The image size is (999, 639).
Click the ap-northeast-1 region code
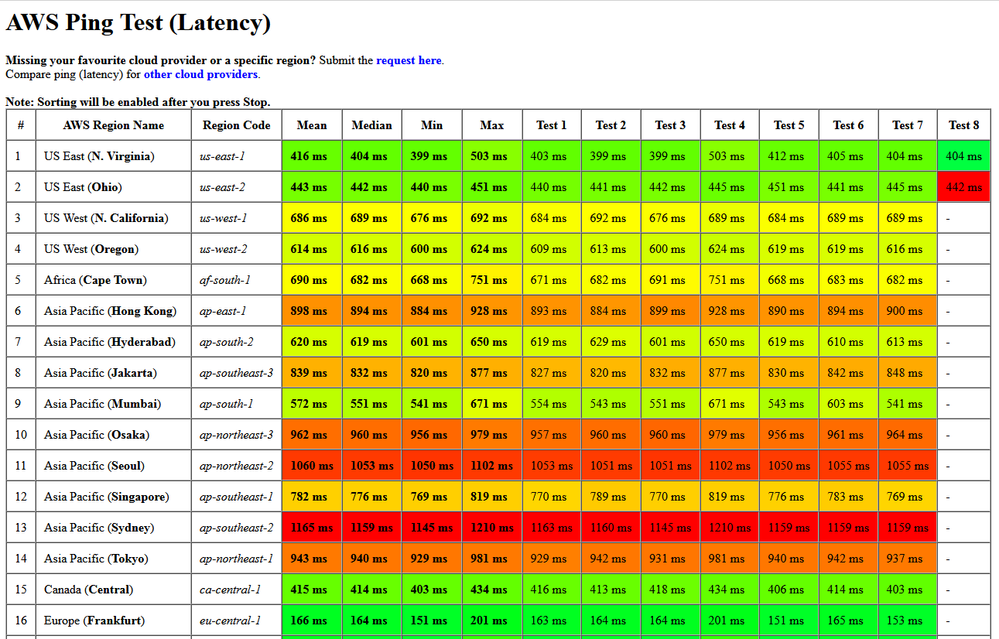pyautogui.click(x=236, y=558)
